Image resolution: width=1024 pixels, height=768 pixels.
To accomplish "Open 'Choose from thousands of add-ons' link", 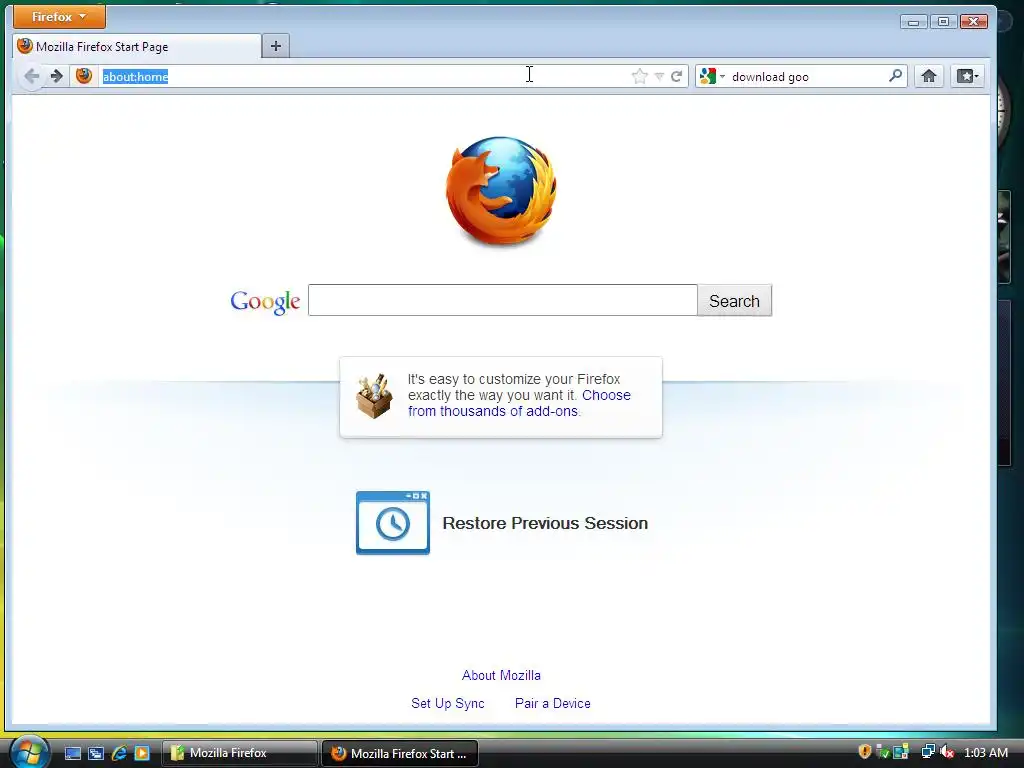I will coord(519,403).
